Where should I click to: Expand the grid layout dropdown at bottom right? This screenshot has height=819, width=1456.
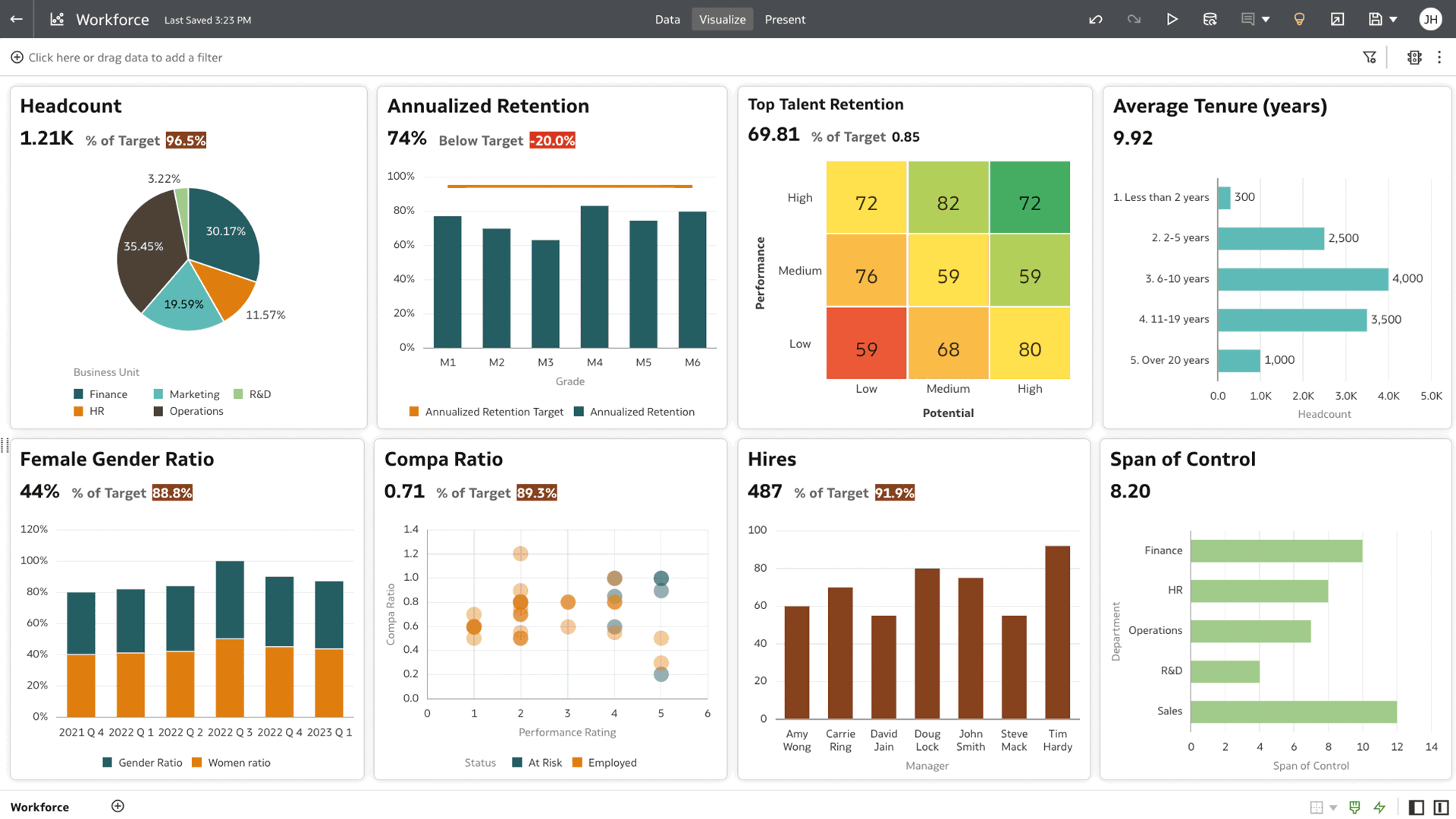click(x=1332, y=806)
